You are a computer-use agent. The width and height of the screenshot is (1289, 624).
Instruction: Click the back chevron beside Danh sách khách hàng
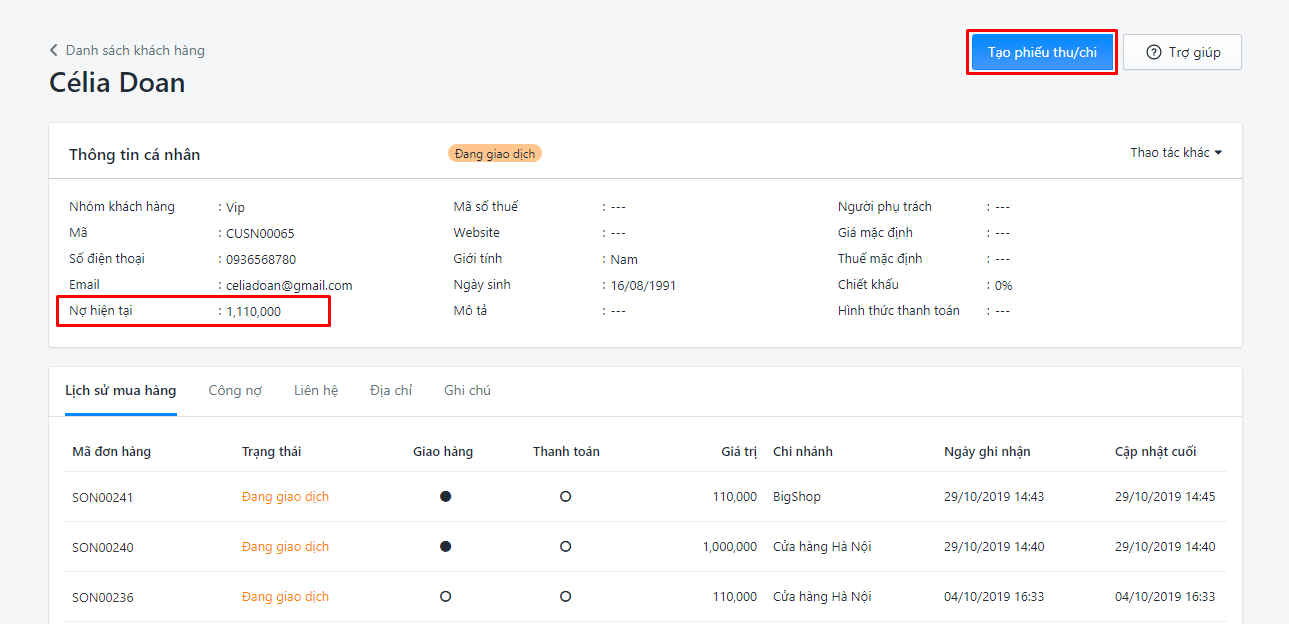(54, 50)
